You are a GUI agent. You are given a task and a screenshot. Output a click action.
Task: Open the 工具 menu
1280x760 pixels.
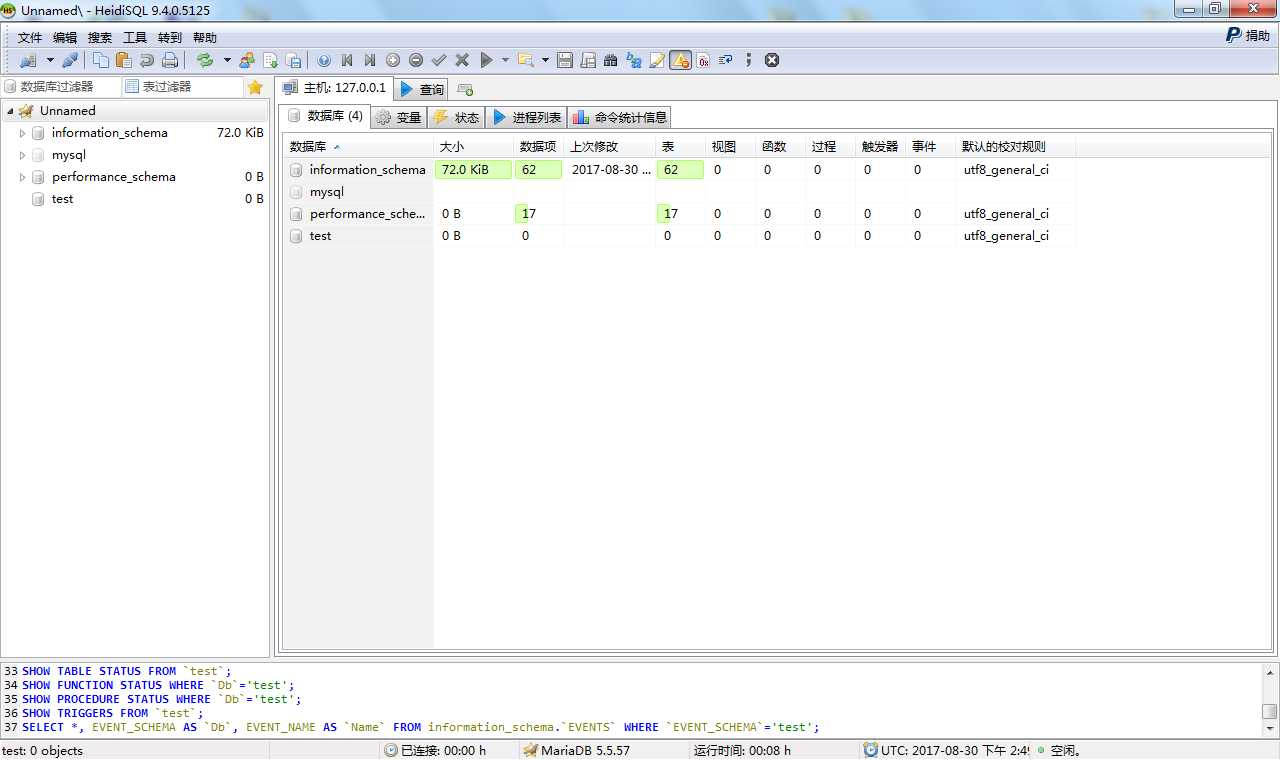tap(135, 37)
